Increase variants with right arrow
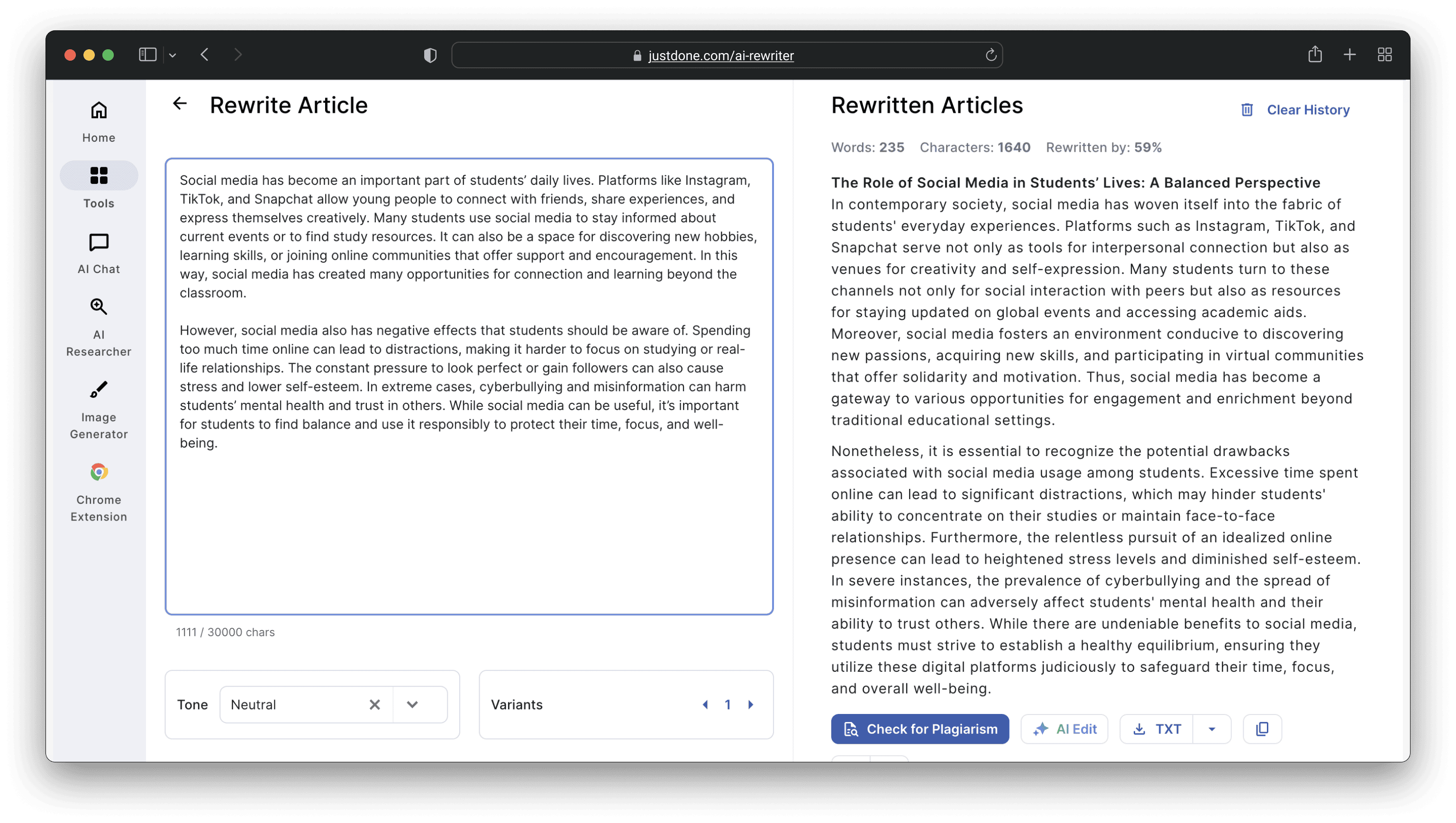 click(x=751, y=705)
